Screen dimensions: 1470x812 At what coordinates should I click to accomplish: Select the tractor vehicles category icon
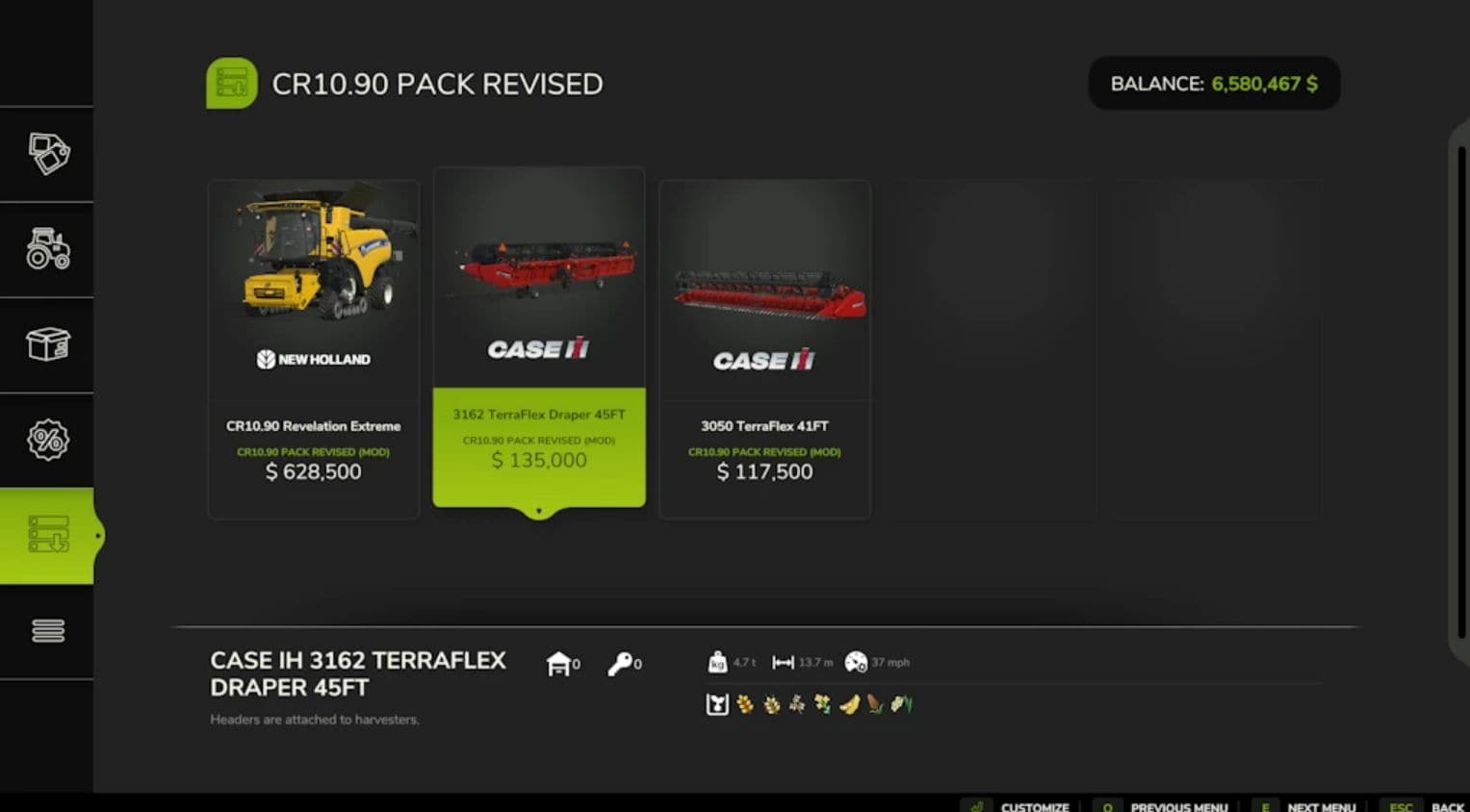(x=47, y=249)
